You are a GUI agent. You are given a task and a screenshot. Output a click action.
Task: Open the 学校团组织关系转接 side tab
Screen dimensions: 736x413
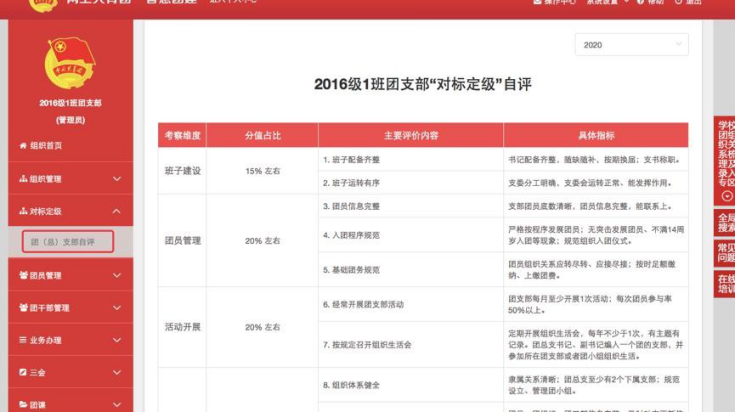point(725,161)
